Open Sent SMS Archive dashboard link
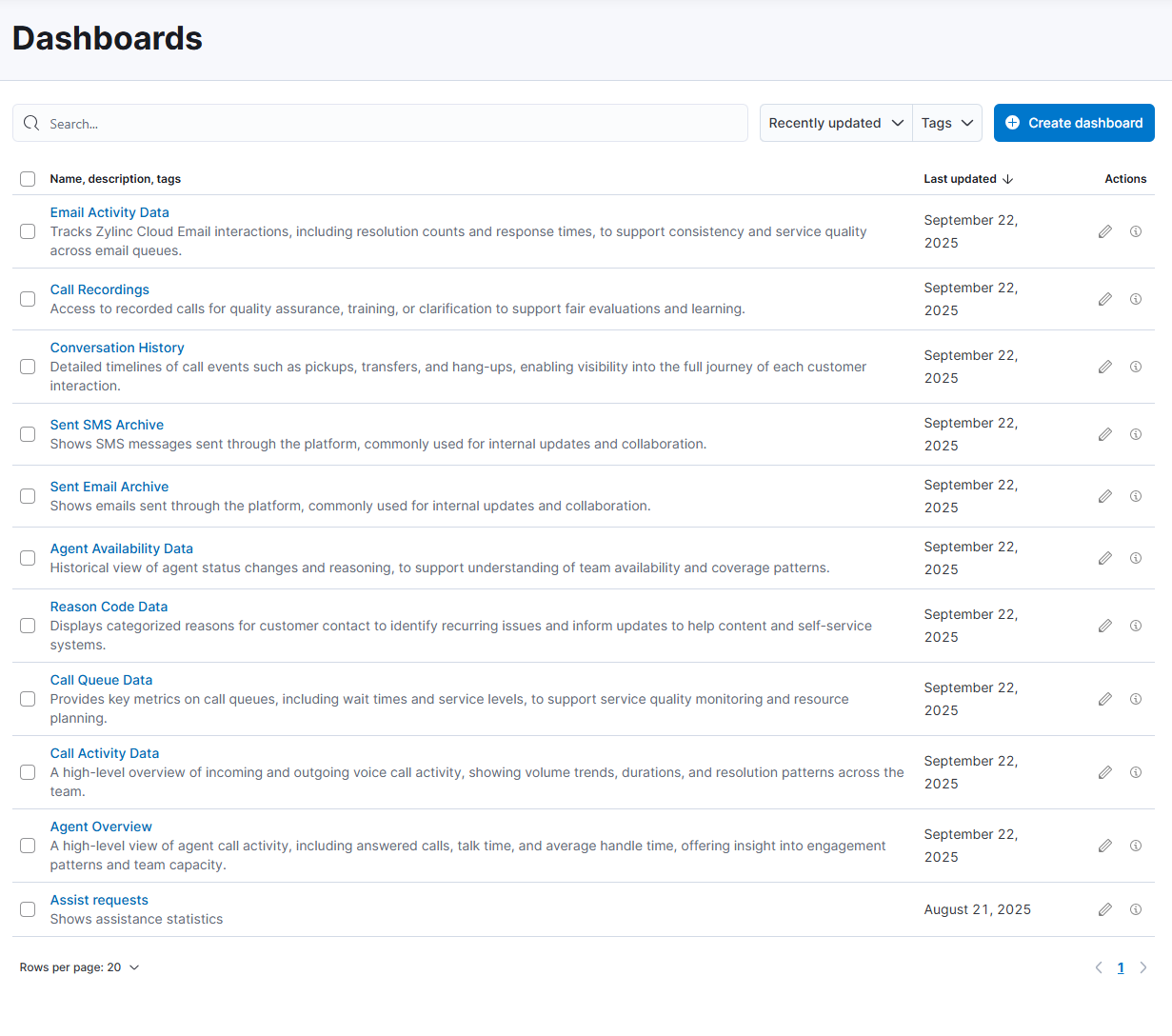The image size is (1172, 1036). 107,425
